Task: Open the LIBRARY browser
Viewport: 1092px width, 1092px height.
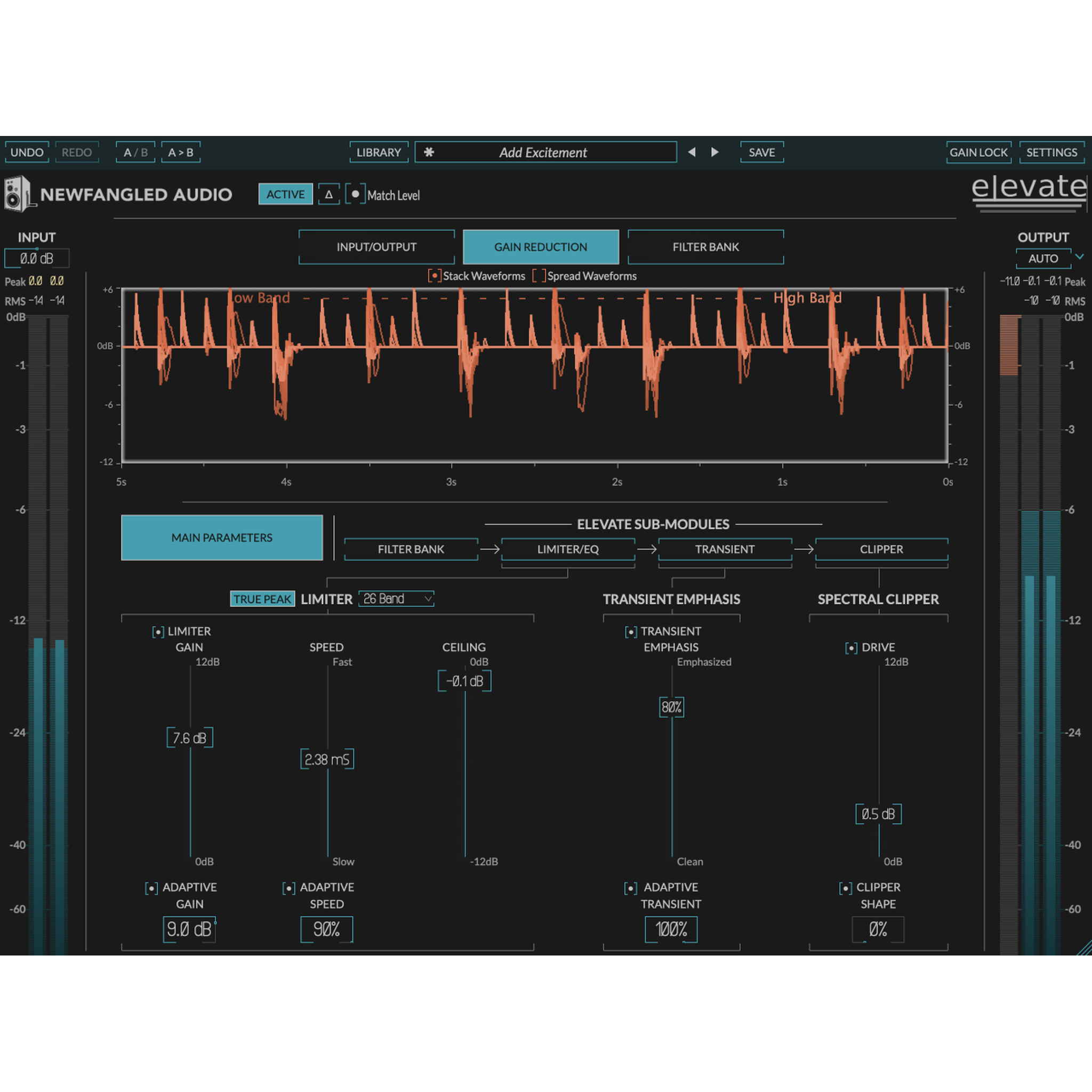Action: pos(379,152)
